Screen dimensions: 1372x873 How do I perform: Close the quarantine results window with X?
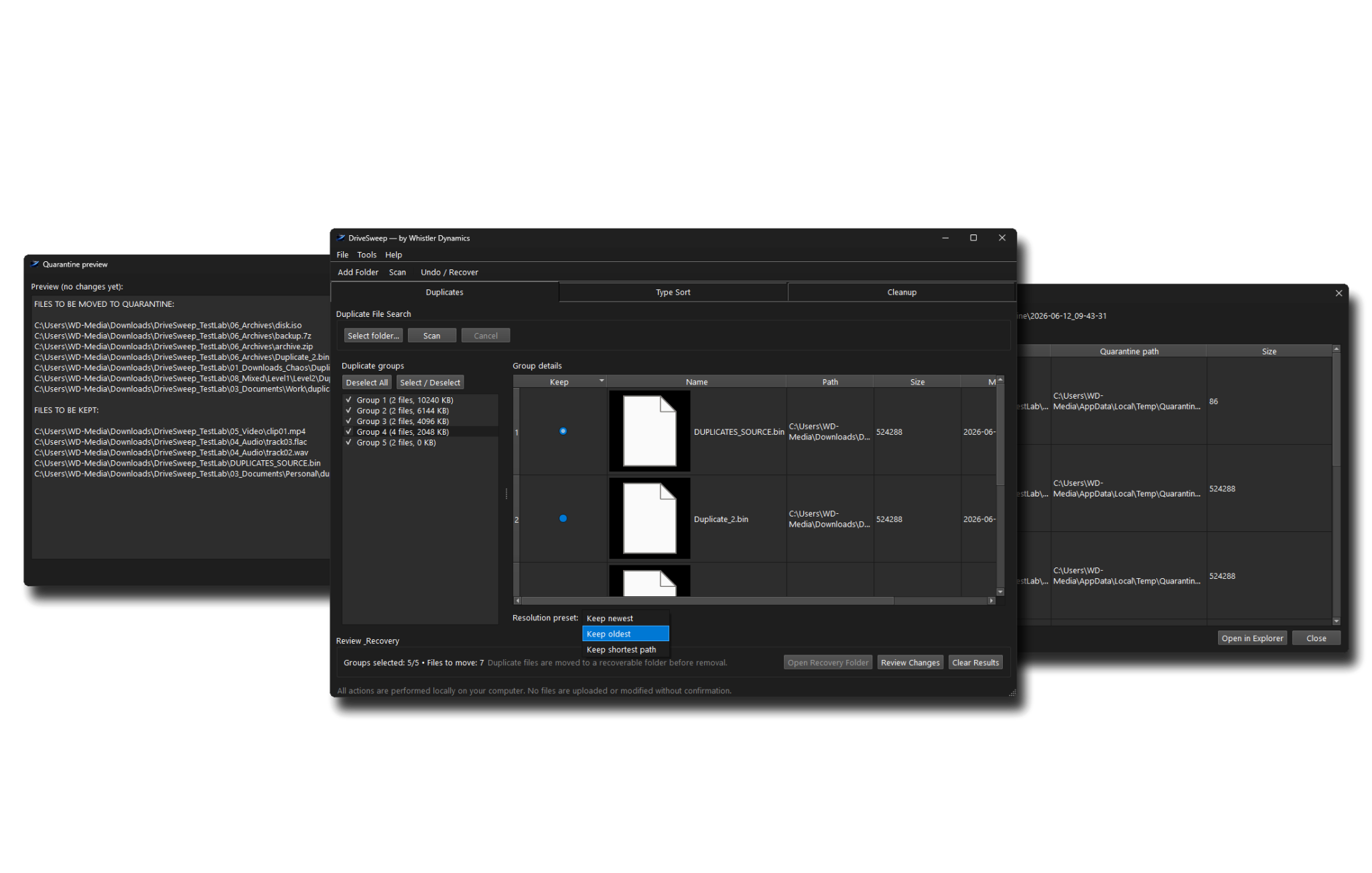tap(1339, 293)
